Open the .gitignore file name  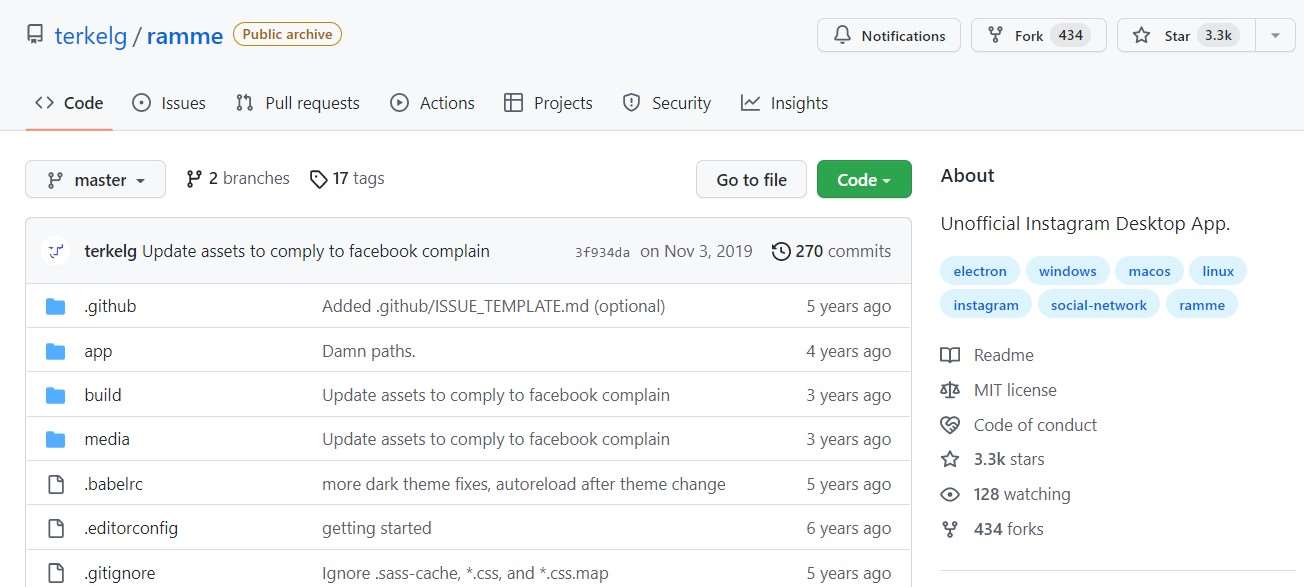point(120,573)
